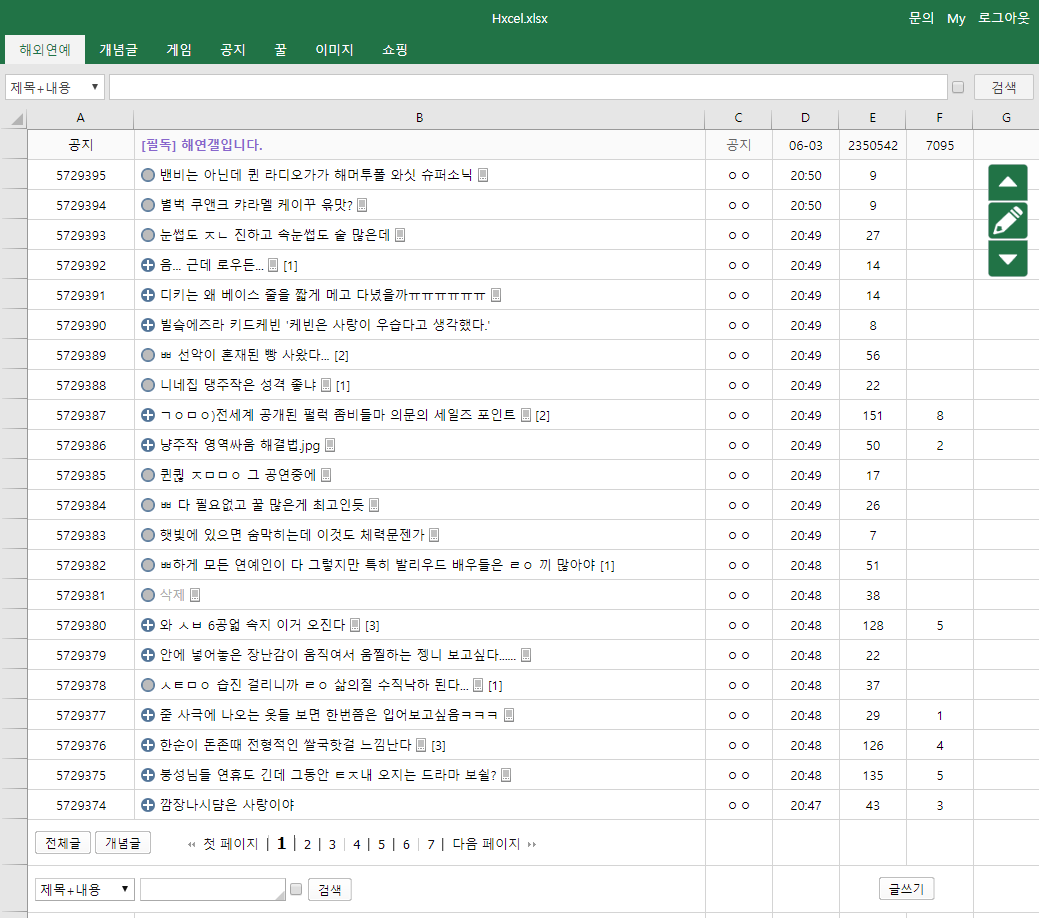Open the top 제목+내용 search type dropdown

(x=55, y=87)
